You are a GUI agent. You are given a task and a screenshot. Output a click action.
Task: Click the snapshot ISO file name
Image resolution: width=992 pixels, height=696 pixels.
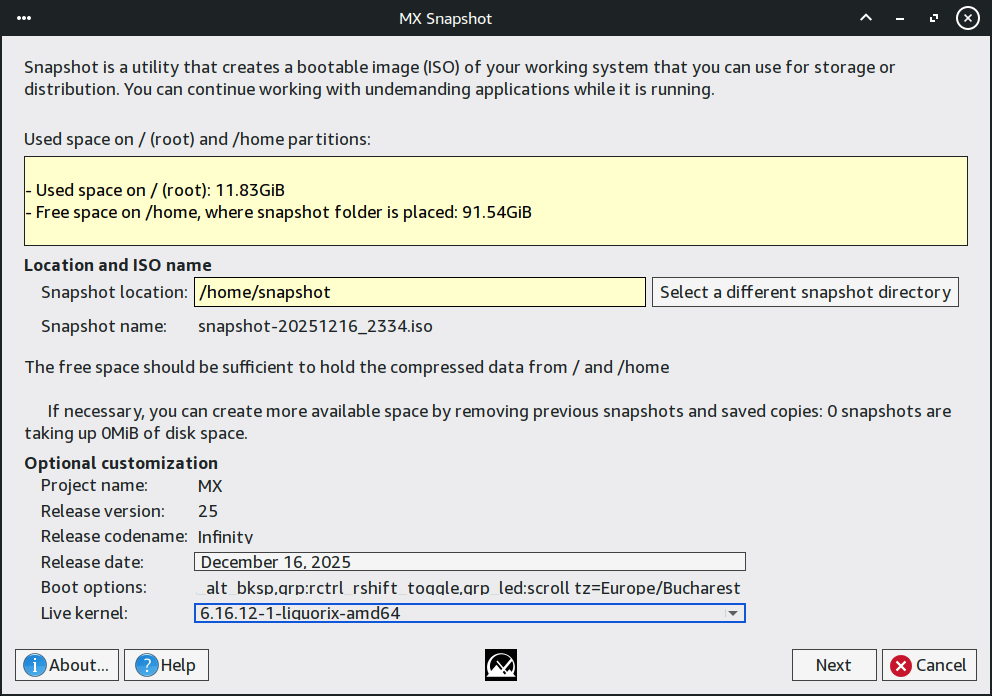315,326
